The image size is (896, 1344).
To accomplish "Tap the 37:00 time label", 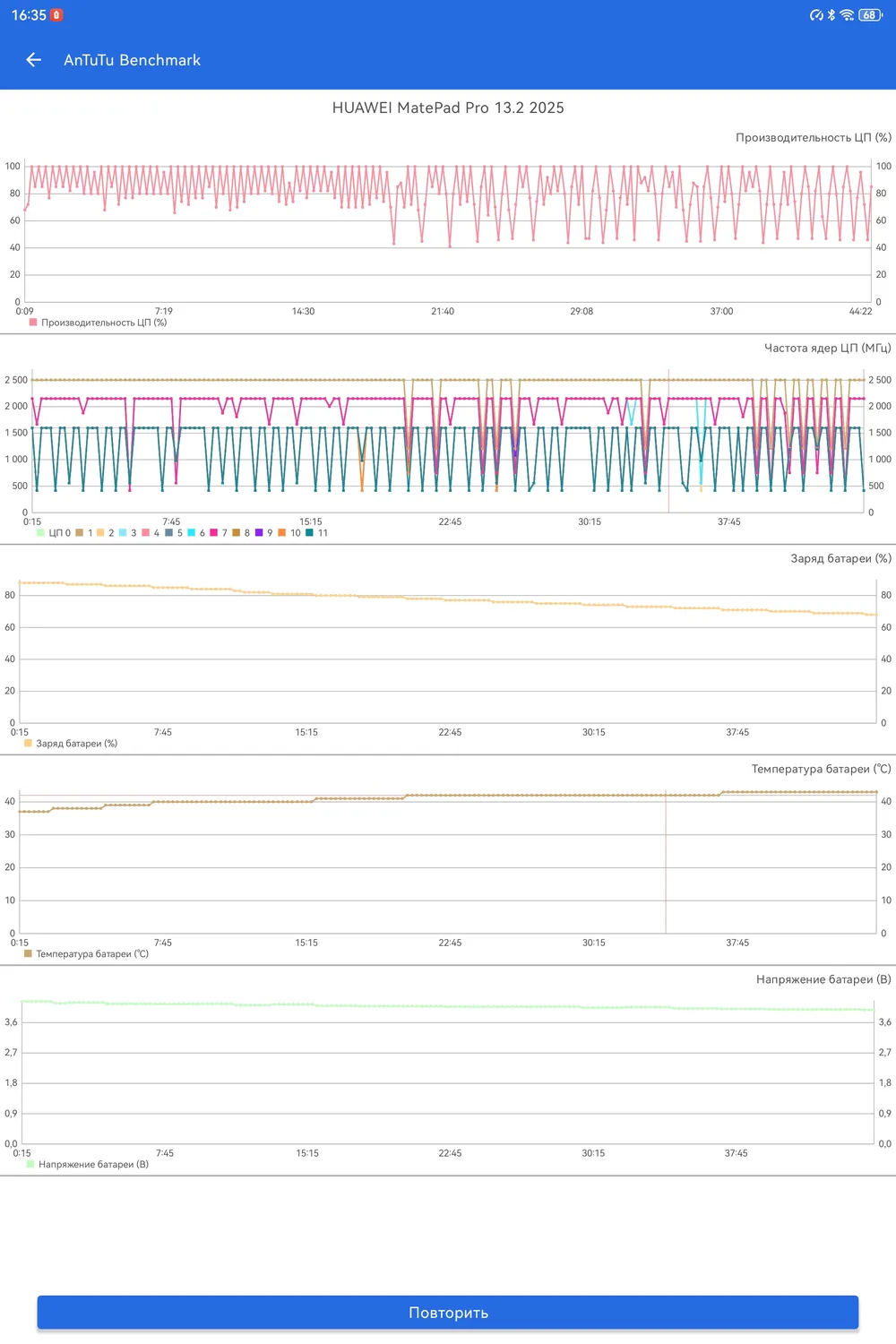I will (721, 311).
